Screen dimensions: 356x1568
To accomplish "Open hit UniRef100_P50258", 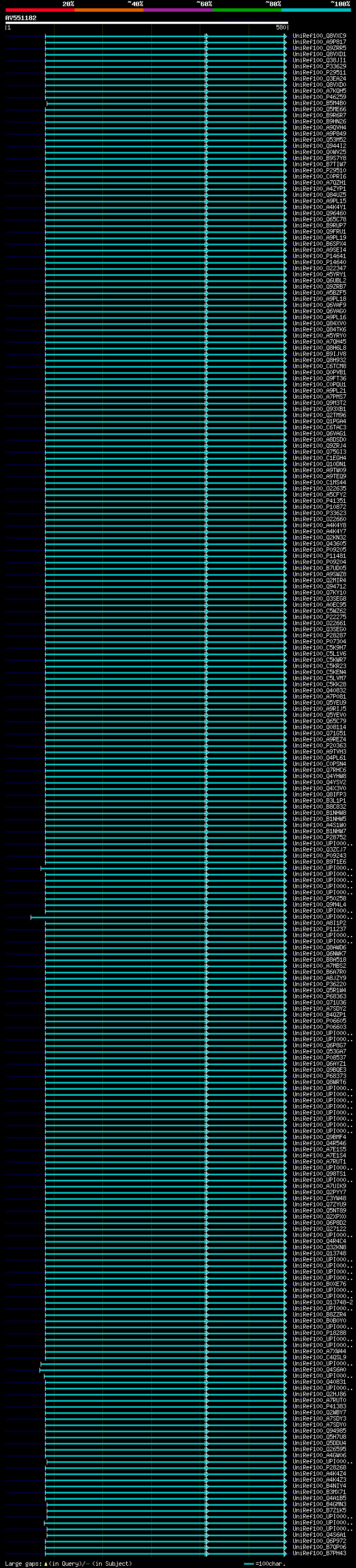I will pyautogui.click(x=319, y=898).
